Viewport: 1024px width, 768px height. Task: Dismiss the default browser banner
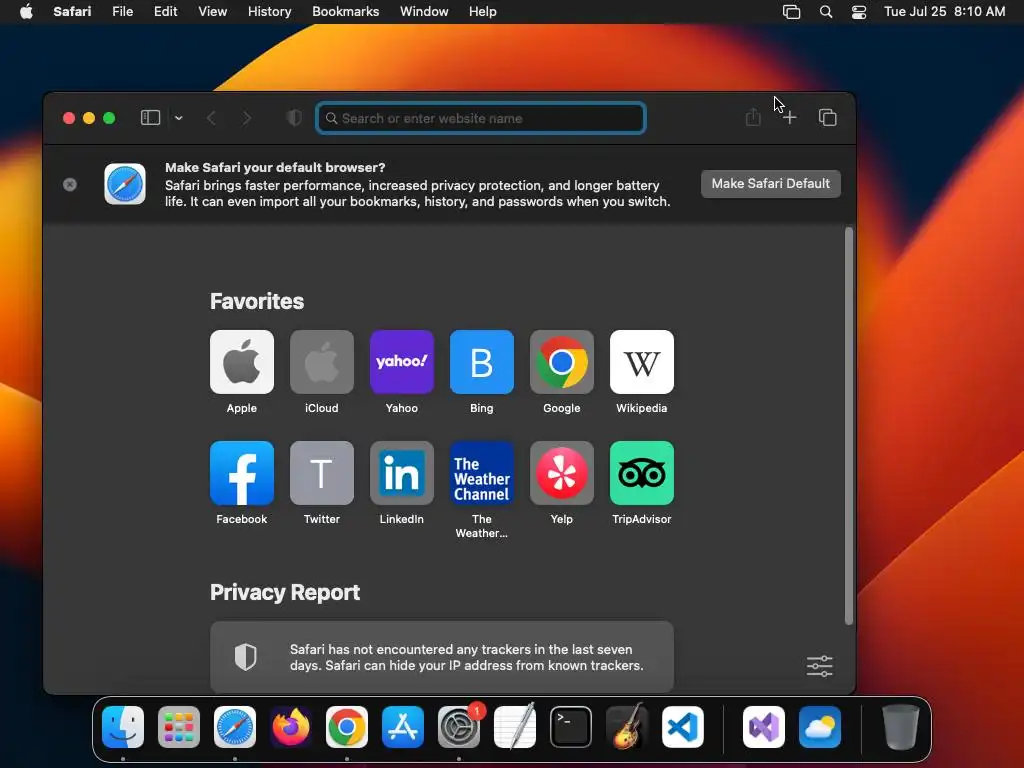(70, 185)
